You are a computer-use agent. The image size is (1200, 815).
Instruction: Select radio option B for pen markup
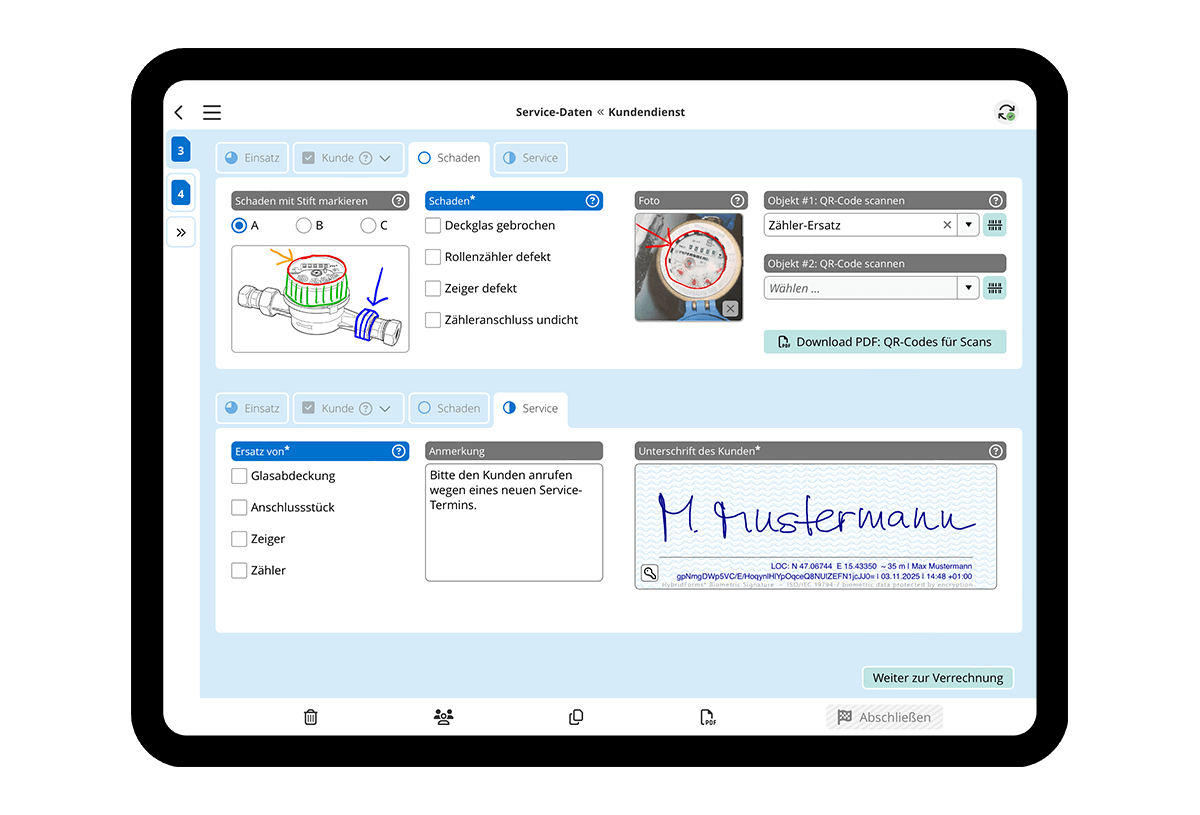(303, 225)
